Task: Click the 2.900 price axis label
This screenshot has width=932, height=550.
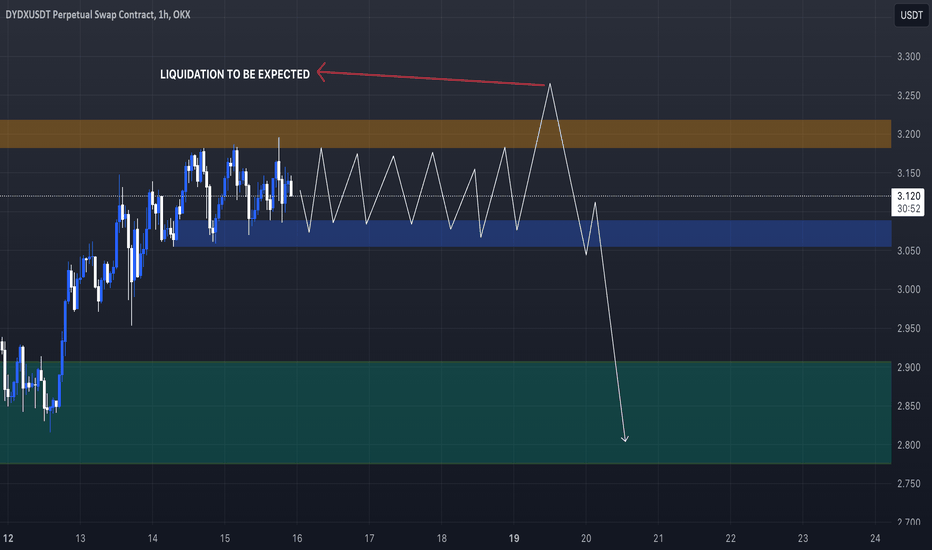Action: pyautogui.click(x=909, y=367)
